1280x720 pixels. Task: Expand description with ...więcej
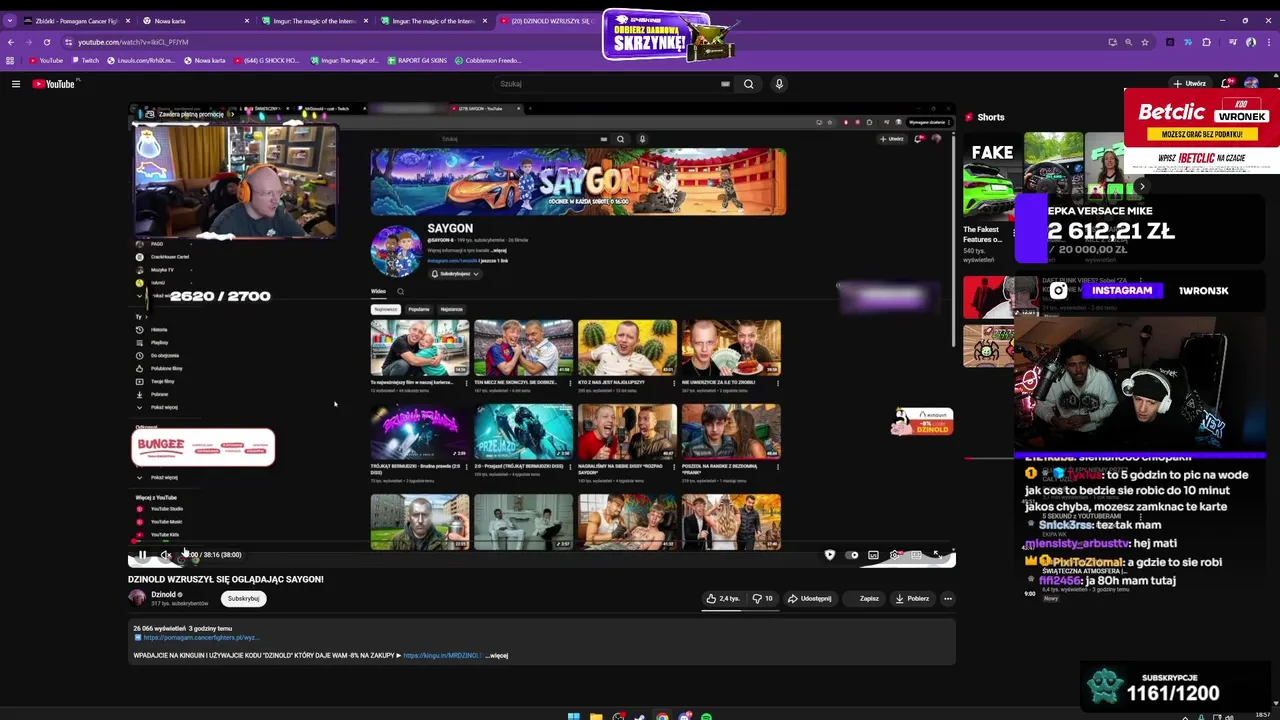point(497,655)
